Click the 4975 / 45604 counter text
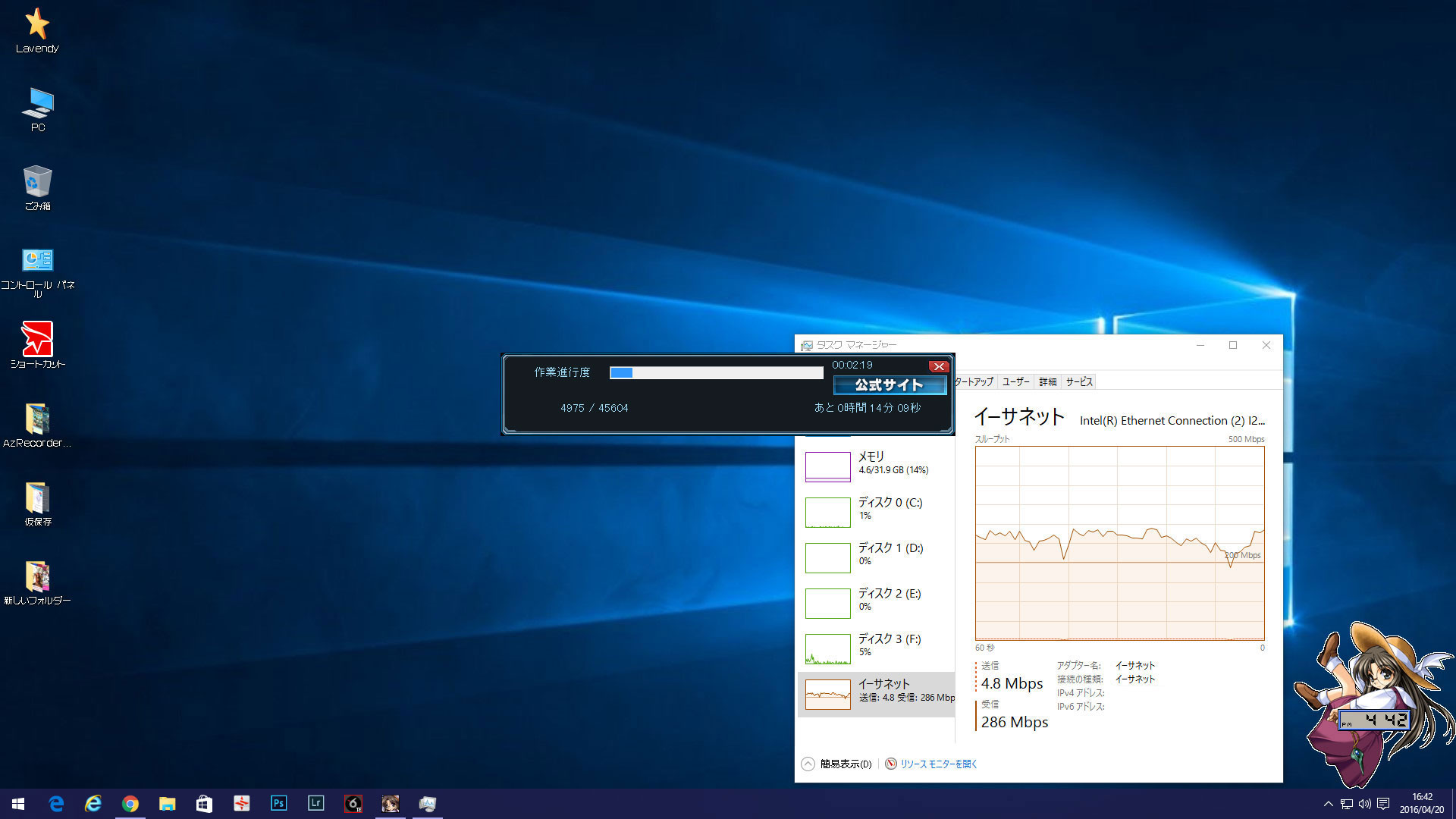 point(595,408)
